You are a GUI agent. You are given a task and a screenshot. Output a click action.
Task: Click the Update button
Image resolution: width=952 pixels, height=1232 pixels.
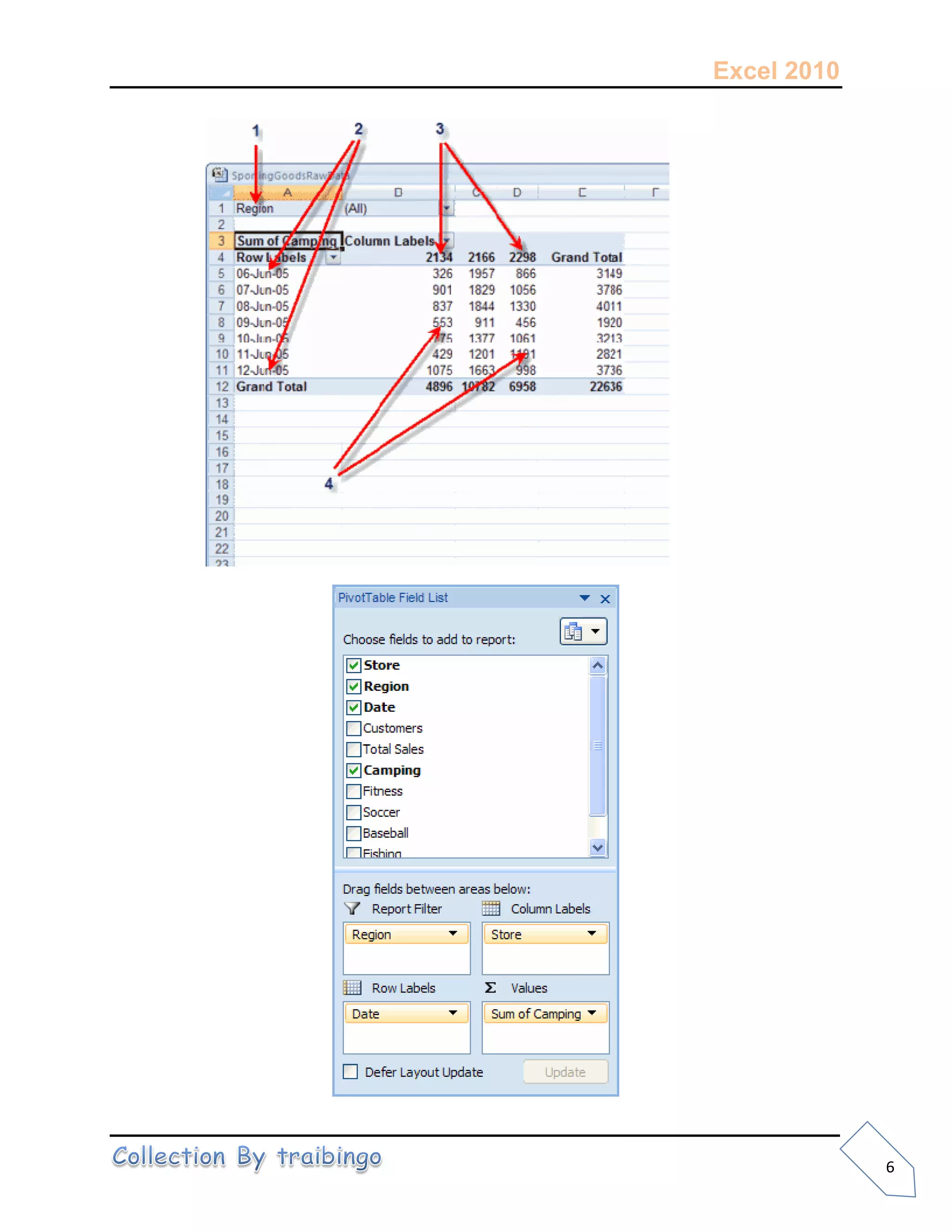coord(565,1072)
